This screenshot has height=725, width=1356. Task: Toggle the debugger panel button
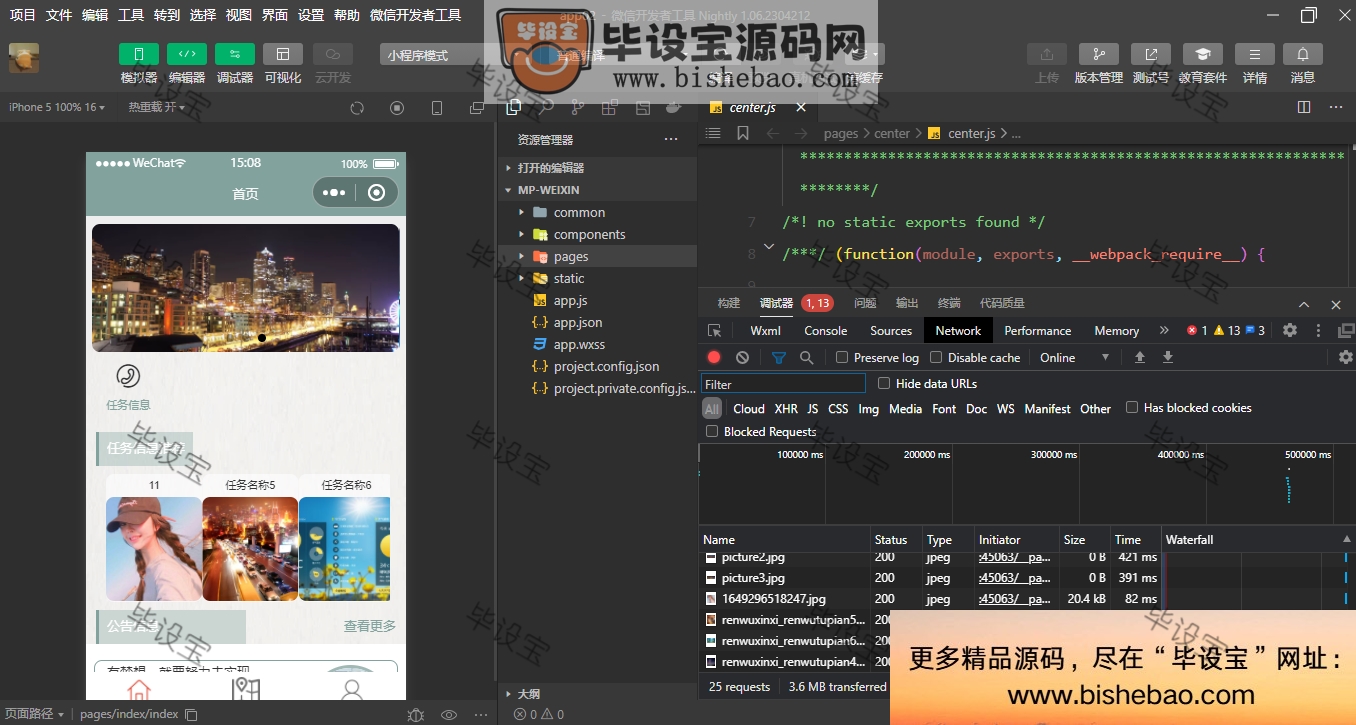[235, 54]
